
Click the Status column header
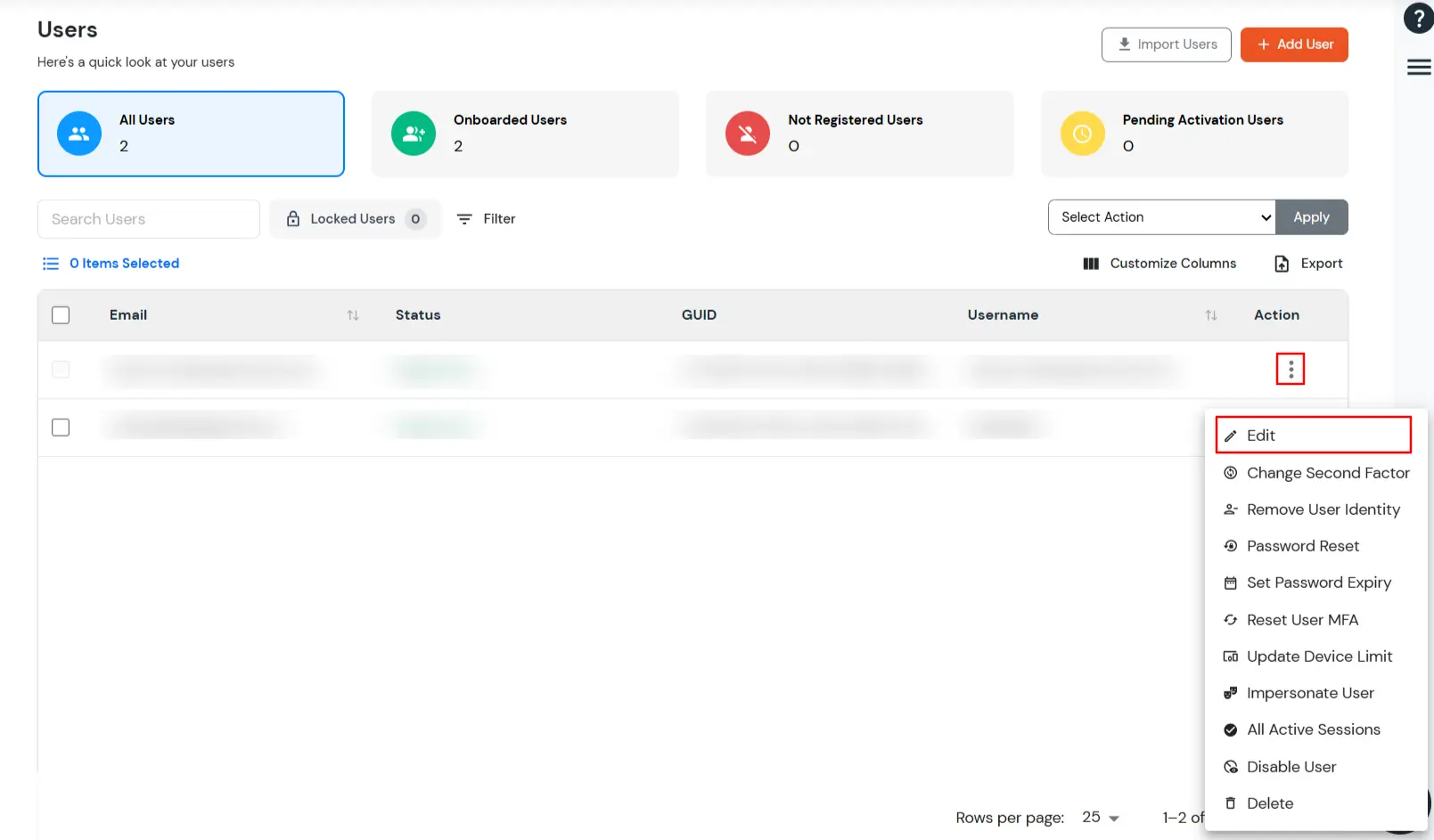click(418, 315)
